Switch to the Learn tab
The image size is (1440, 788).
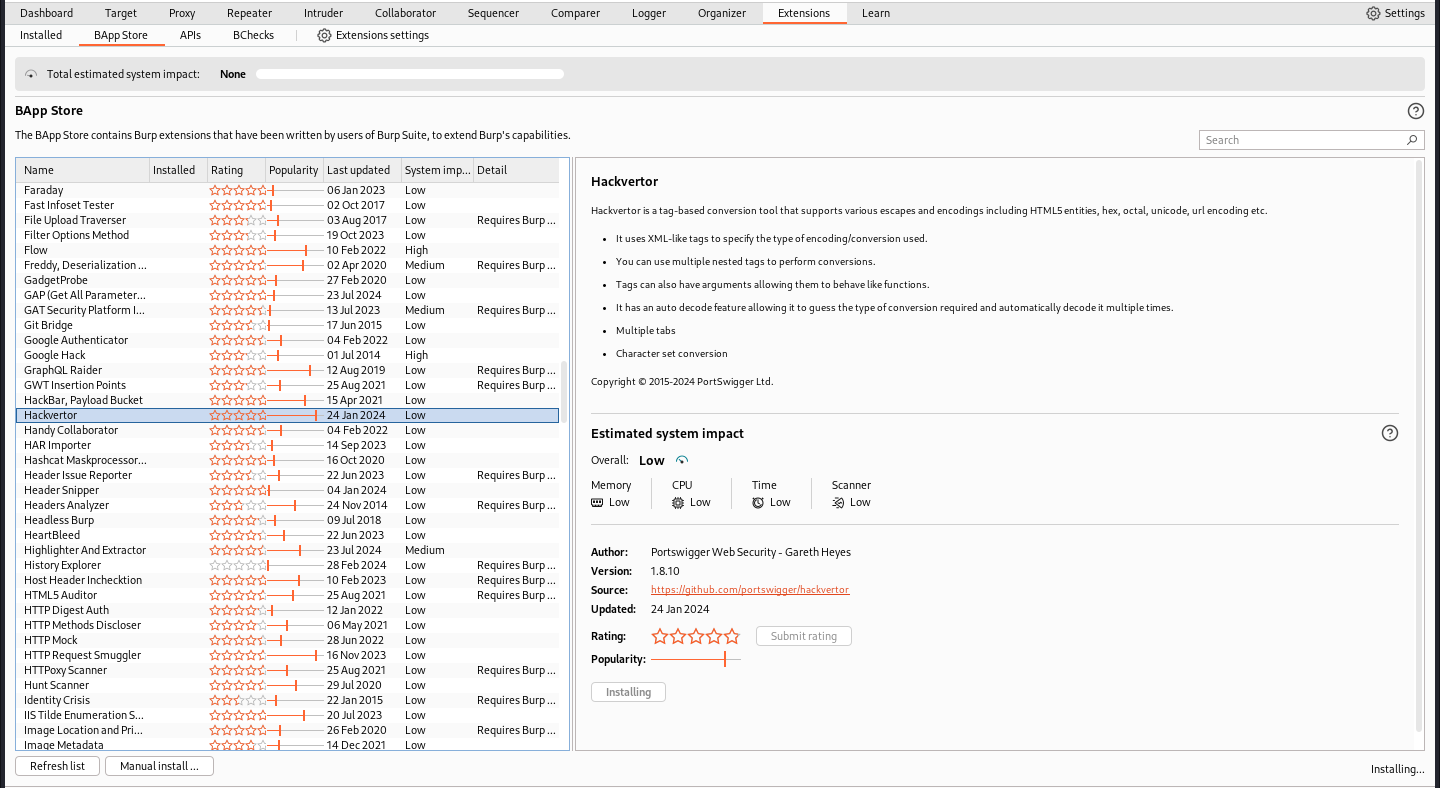(x=876, y=13)
